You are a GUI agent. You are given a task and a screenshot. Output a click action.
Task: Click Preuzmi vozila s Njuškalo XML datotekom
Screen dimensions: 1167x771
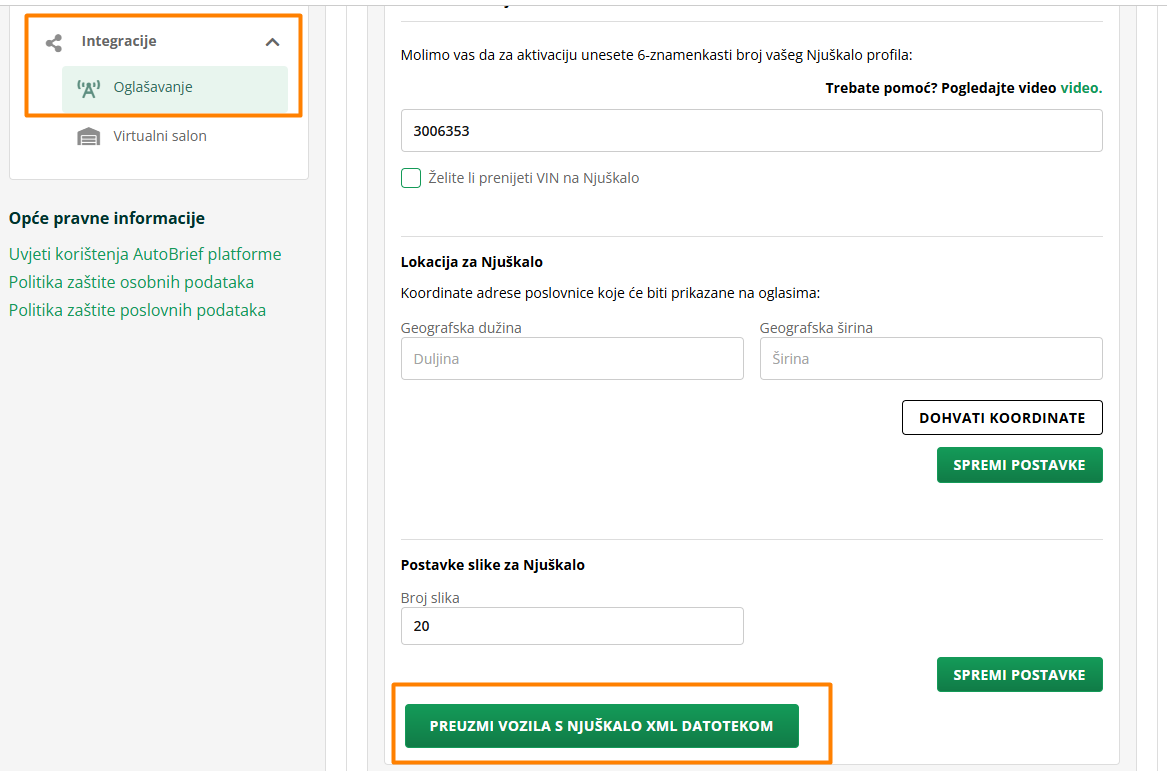click(x=601, y=726)
